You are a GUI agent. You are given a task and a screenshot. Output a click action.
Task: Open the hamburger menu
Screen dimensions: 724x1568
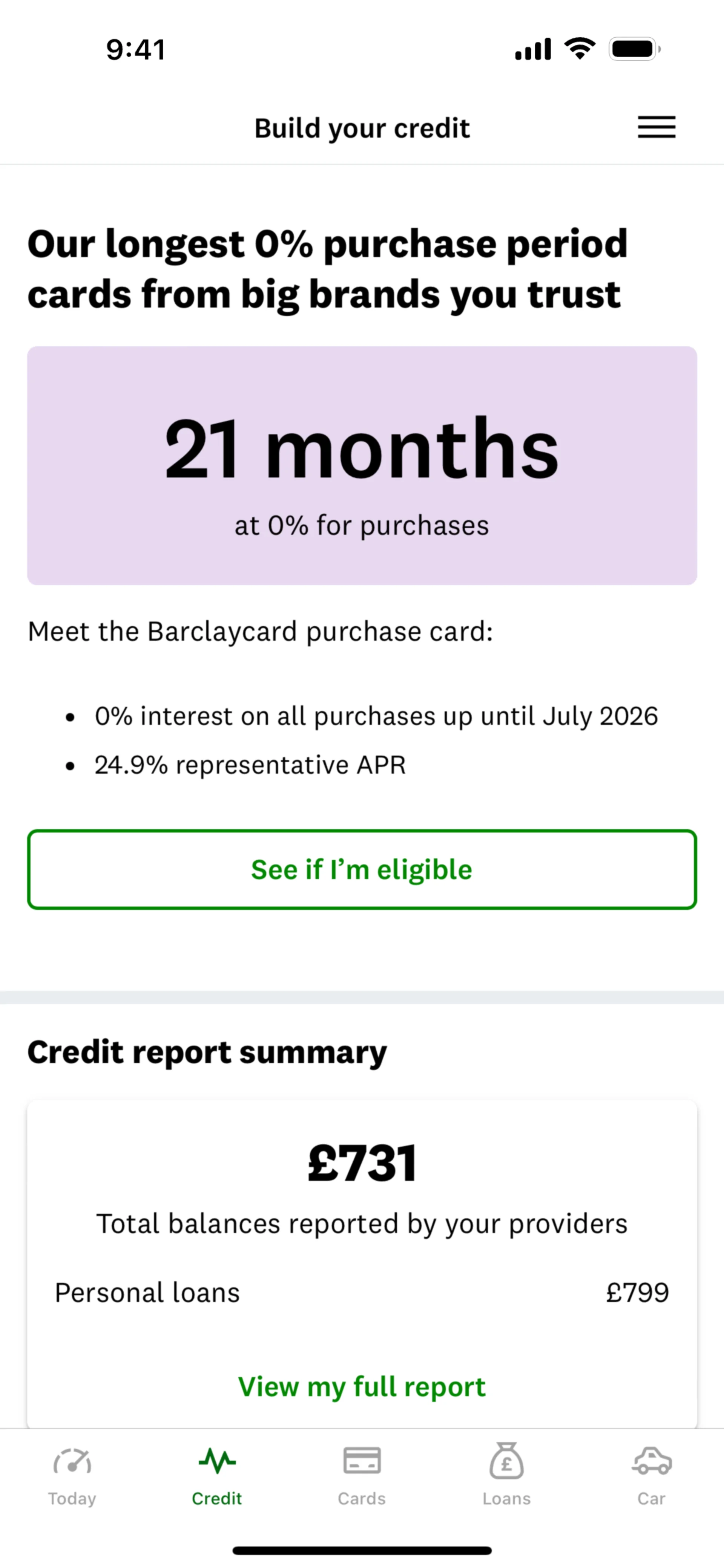click(657, 127)
